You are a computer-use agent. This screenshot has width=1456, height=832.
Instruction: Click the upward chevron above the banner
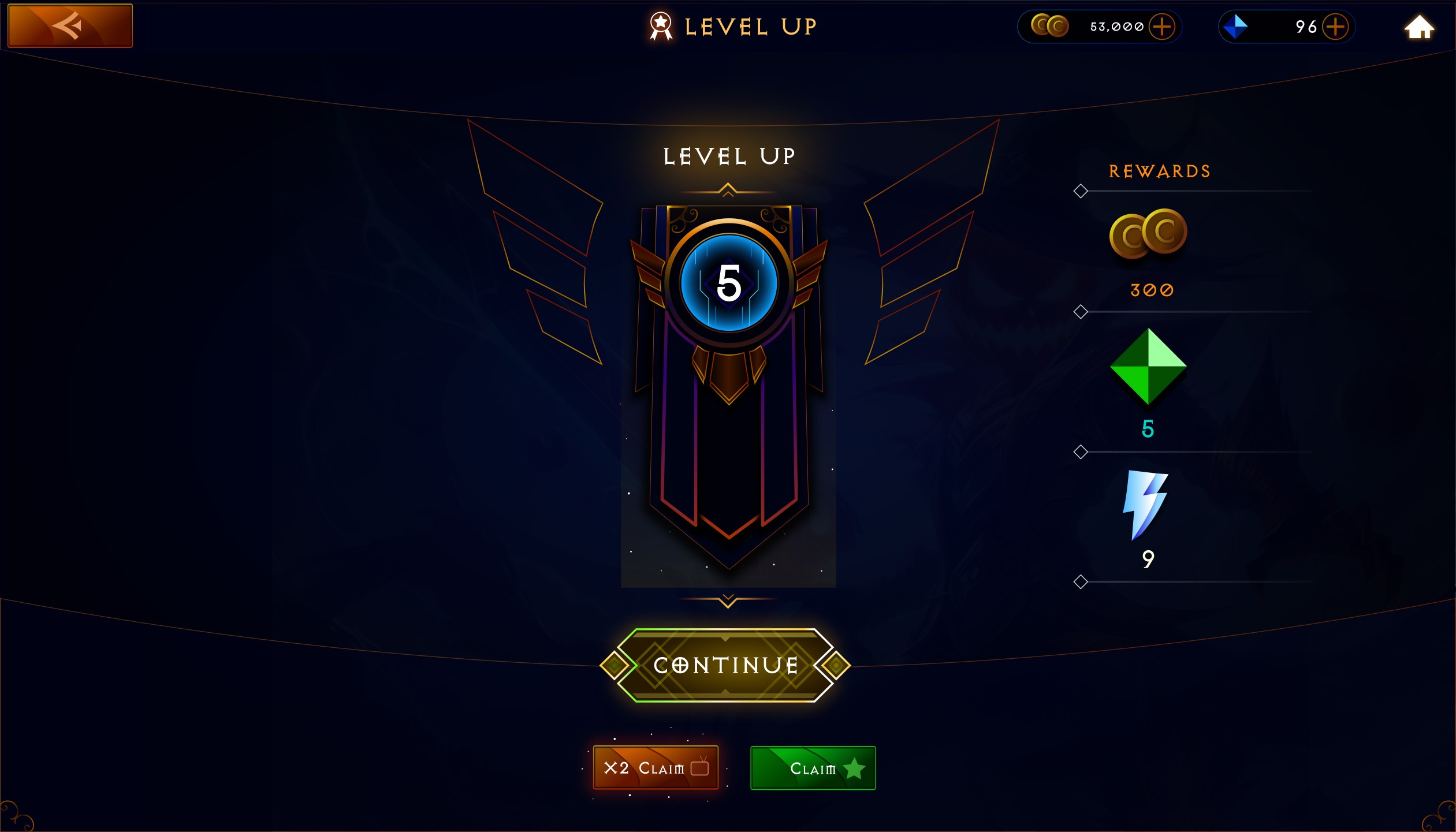[728, 190]
